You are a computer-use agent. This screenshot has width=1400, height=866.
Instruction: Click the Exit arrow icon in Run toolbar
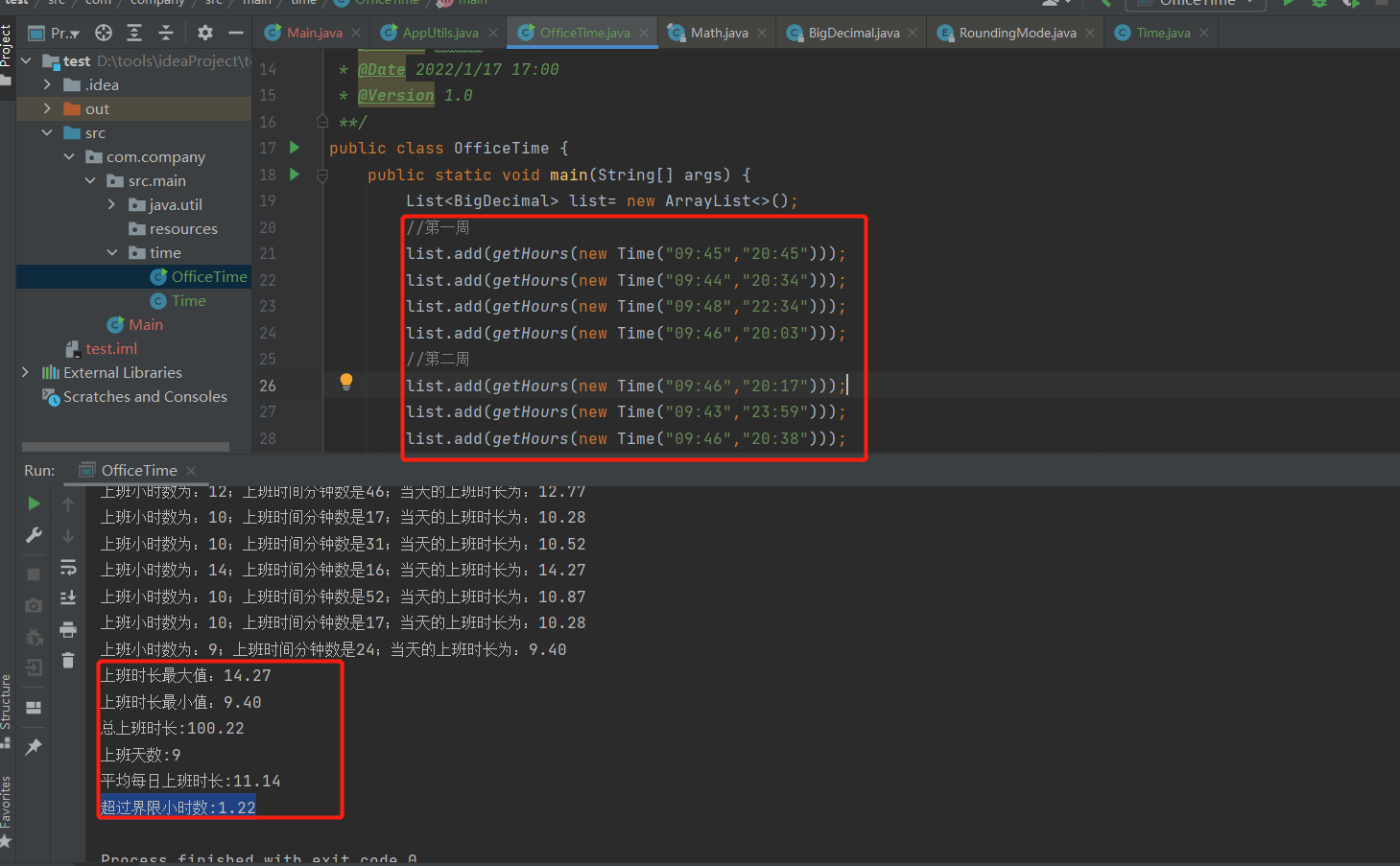click(34, 667)
